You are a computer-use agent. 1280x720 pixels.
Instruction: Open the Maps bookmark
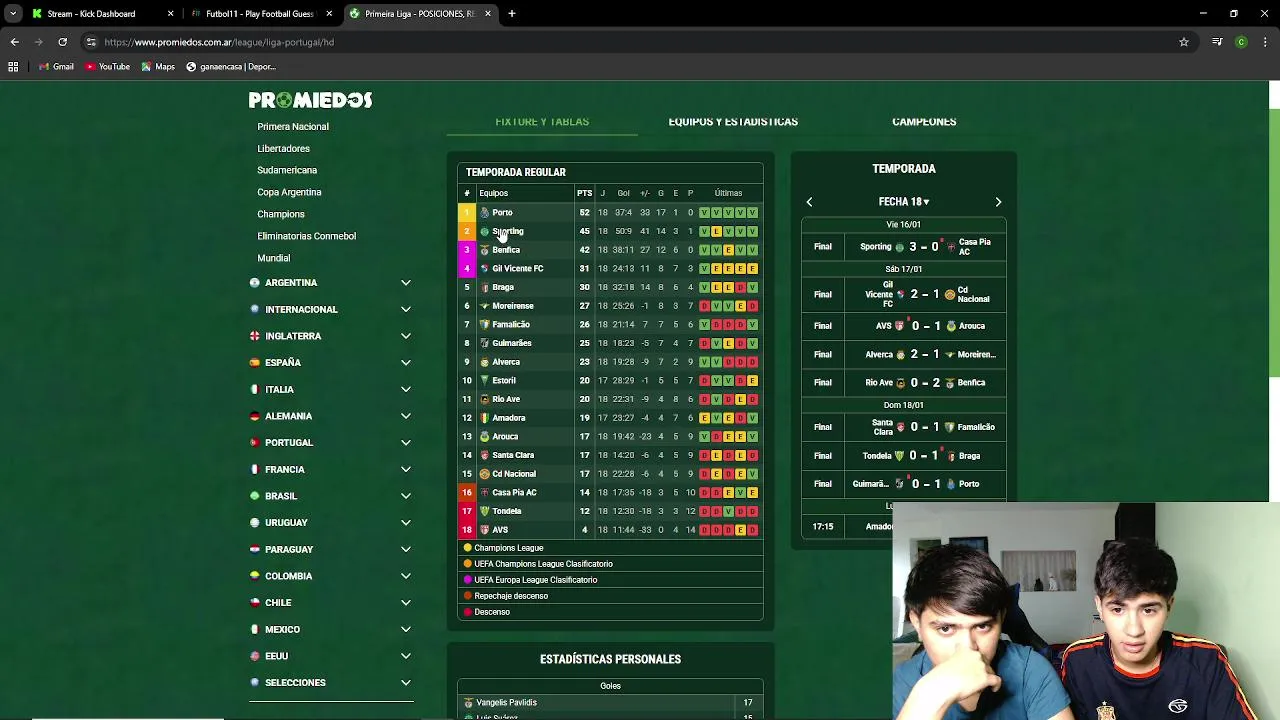(x=158, y=67)
